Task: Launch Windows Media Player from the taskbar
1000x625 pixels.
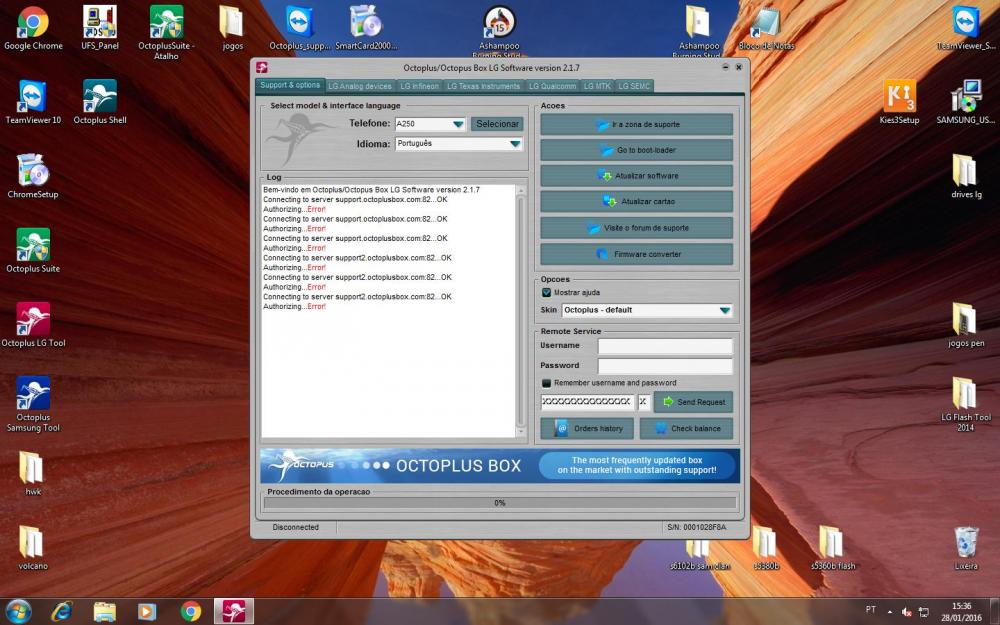Action: 147,612
